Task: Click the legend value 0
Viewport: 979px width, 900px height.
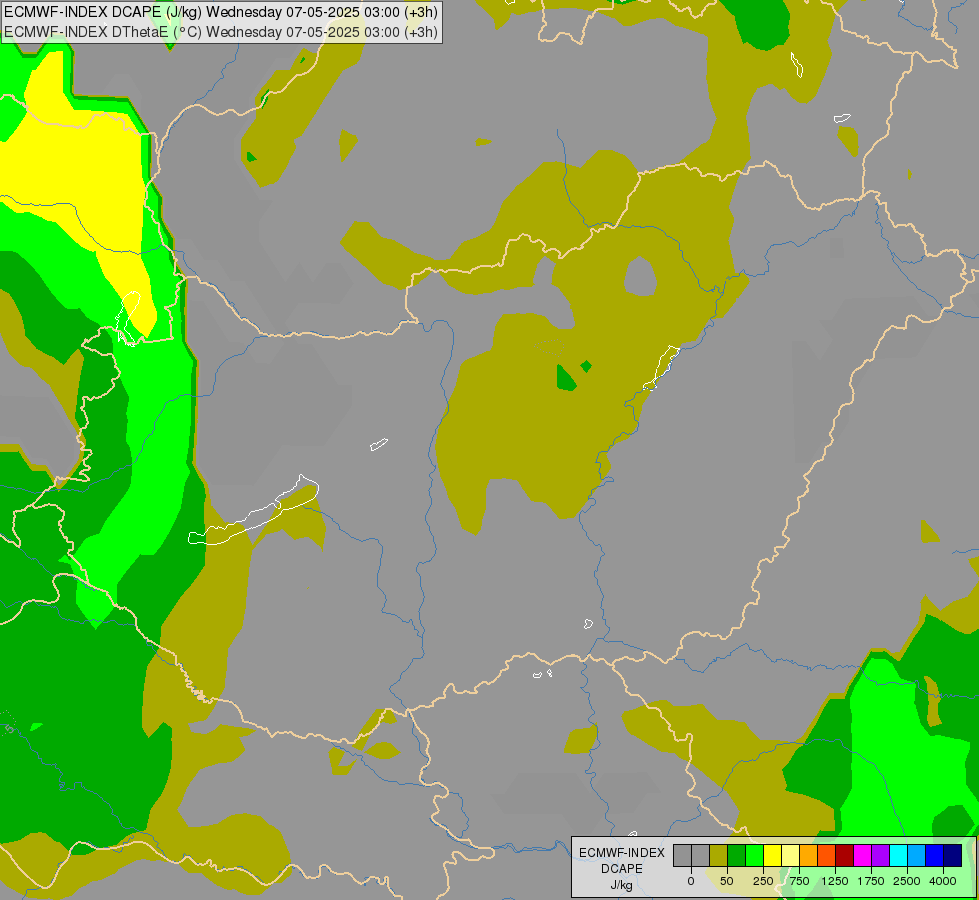Action: click(x=691, y=881)
